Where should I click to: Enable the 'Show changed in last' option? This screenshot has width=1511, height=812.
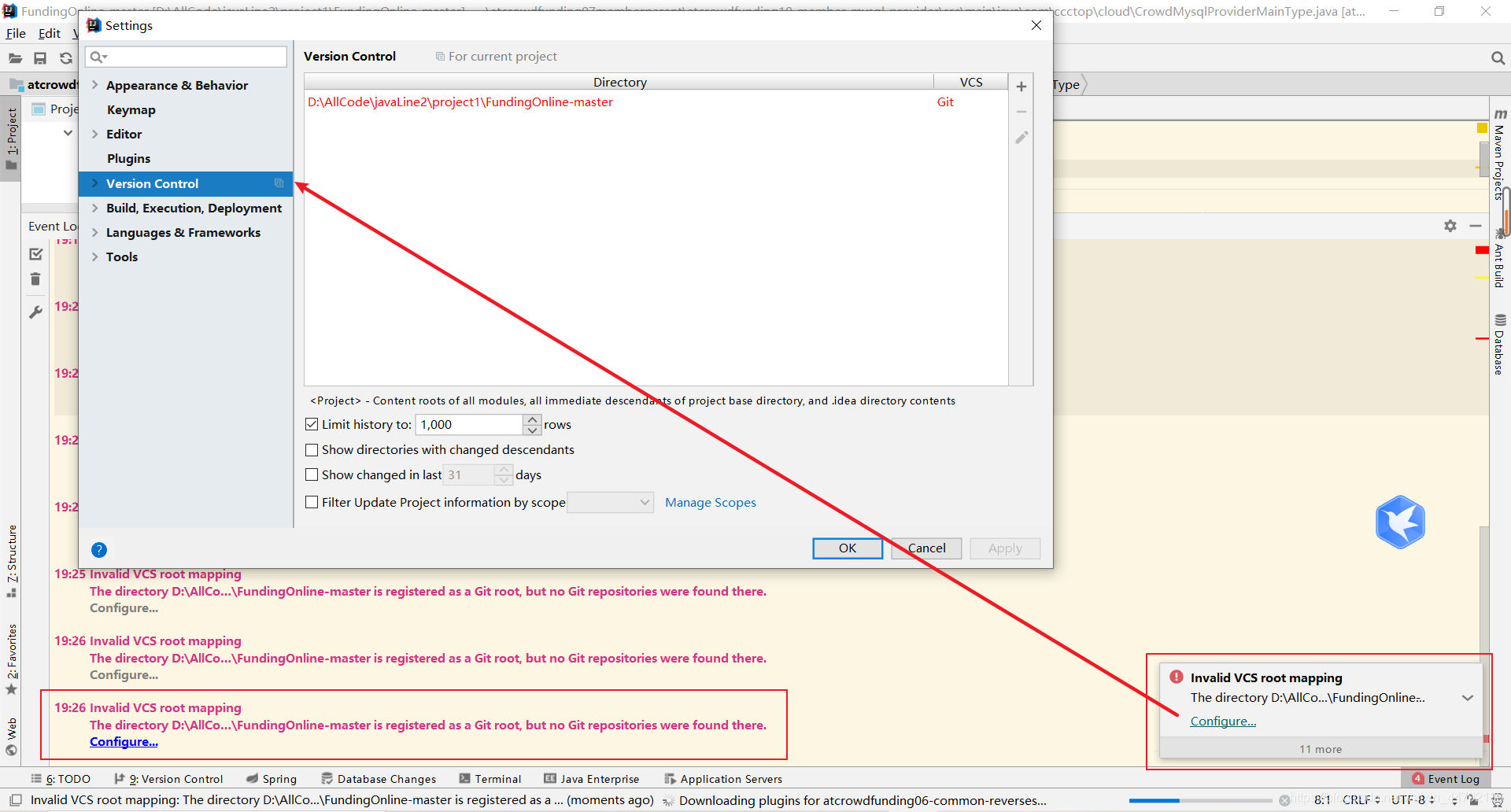coord(312,474)
